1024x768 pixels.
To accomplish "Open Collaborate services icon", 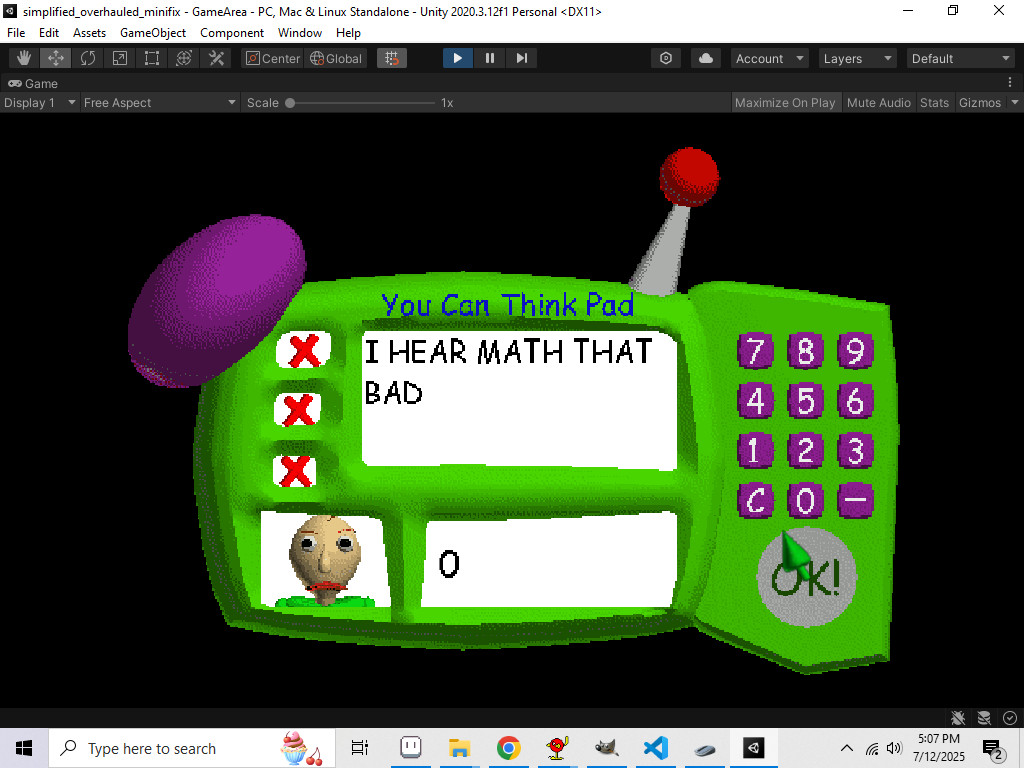I will [665, 58].
